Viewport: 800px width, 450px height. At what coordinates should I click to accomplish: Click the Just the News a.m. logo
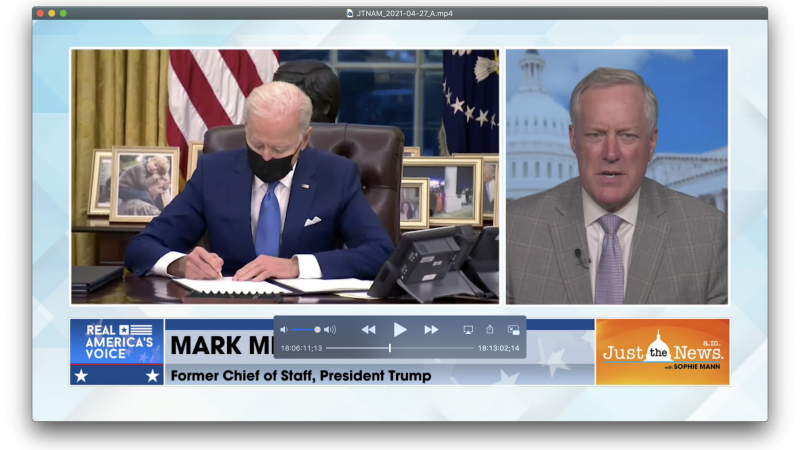click(663, 352)
